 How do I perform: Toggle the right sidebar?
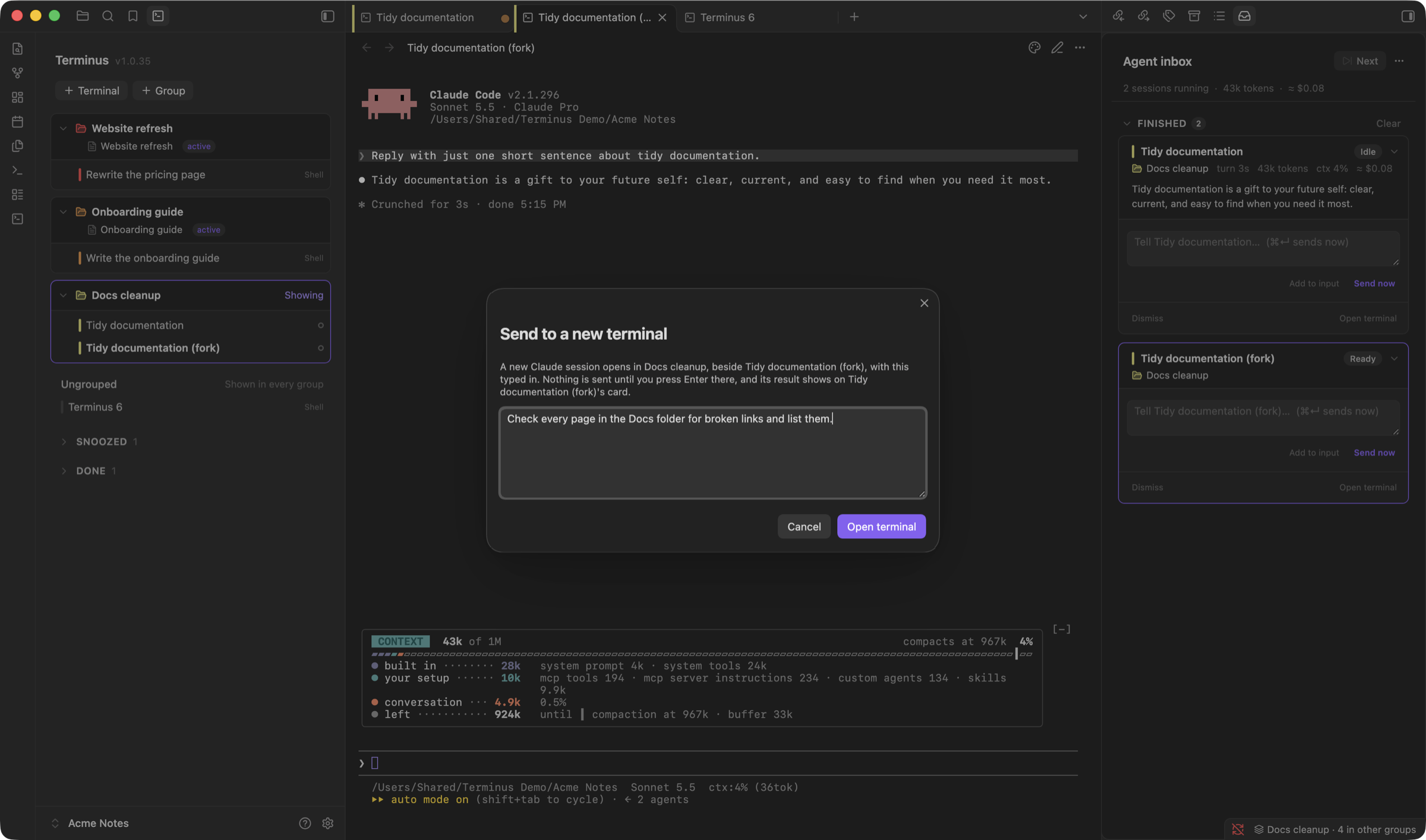[x=1408, y=16]
